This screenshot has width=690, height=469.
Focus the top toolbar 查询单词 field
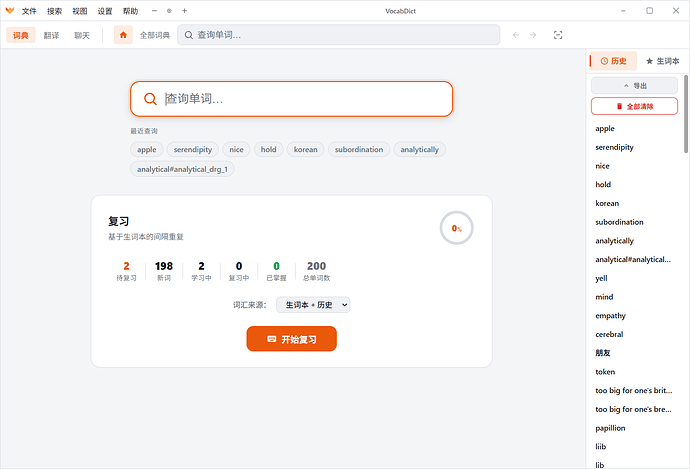coord(338,35)
